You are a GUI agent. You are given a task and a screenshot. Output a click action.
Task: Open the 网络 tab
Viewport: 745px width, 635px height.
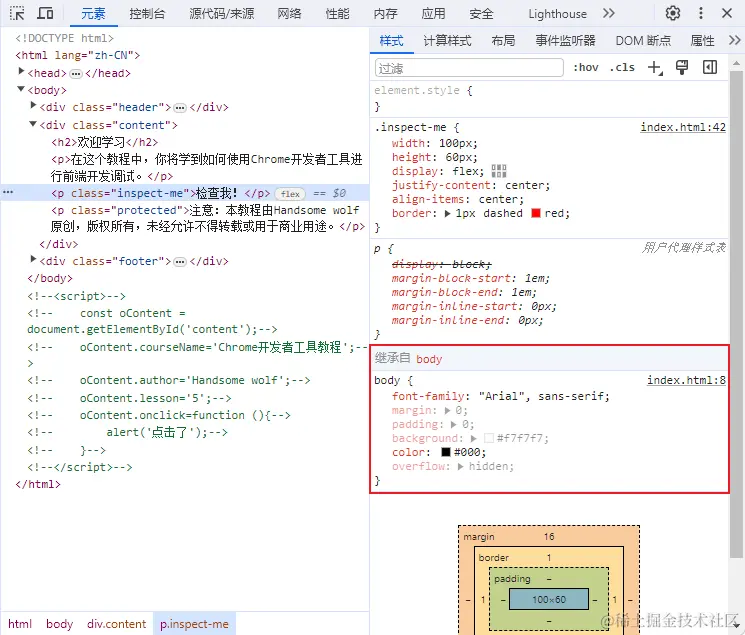click(289, 14)
